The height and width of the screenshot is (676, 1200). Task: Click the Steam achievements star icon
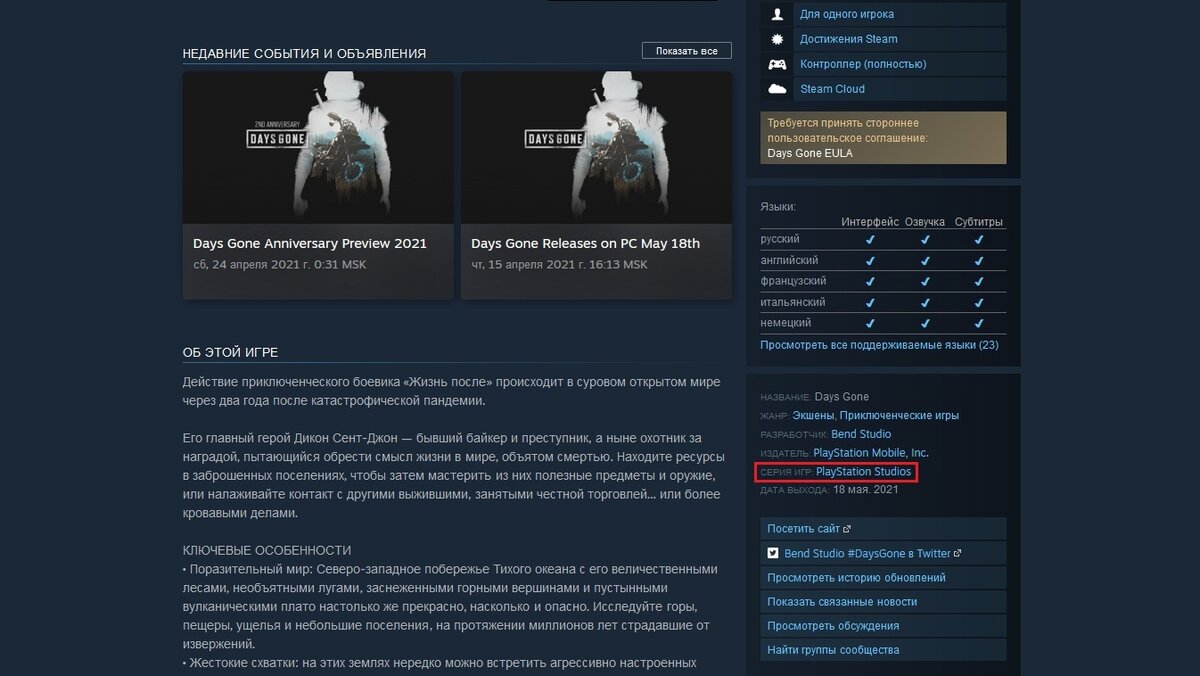click(777, 39)
